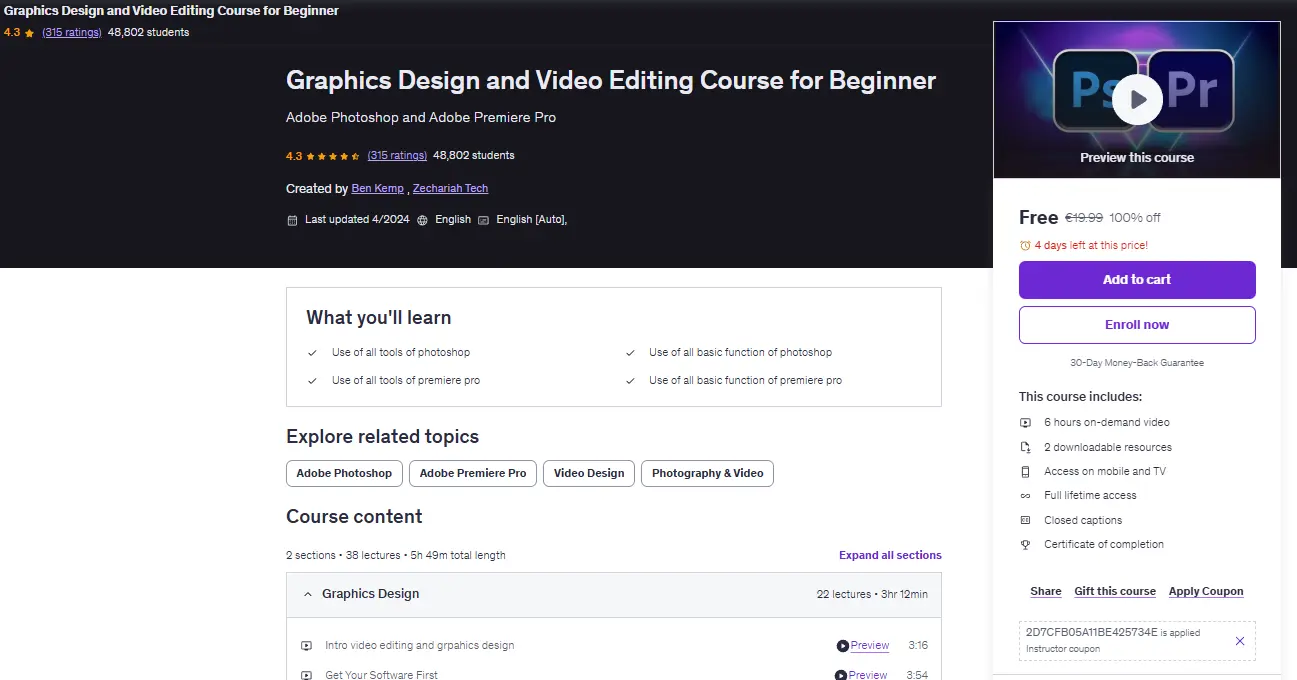Viewport: 1297px width, 680px height.
Task: Open instructor Ben Kemp's profile
Action: pyautogui.click(x=378, y=188)
